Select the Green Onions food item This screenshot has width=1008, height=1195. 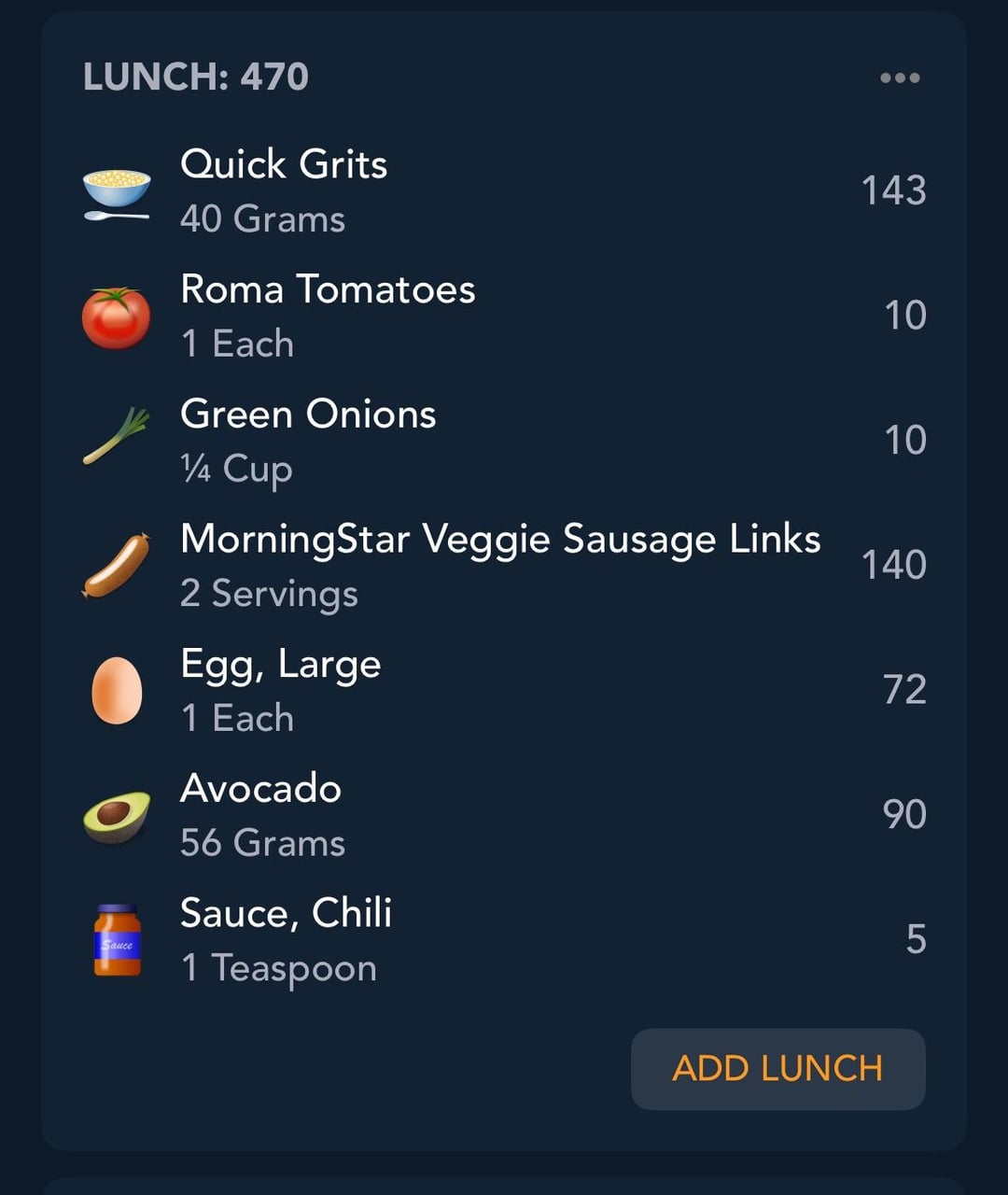click(504, 441)
